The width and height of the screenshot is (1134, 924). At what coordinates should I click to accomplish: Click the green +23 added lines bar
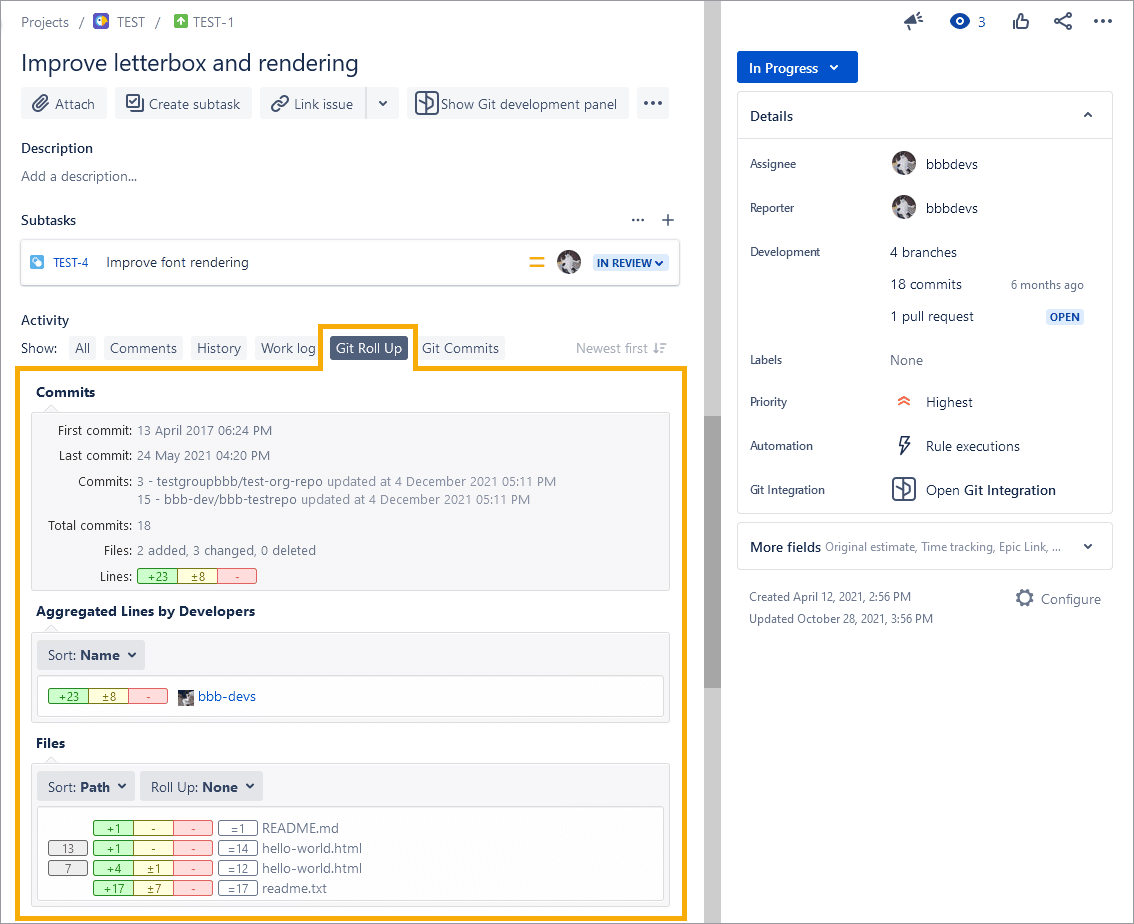(157, 576)
